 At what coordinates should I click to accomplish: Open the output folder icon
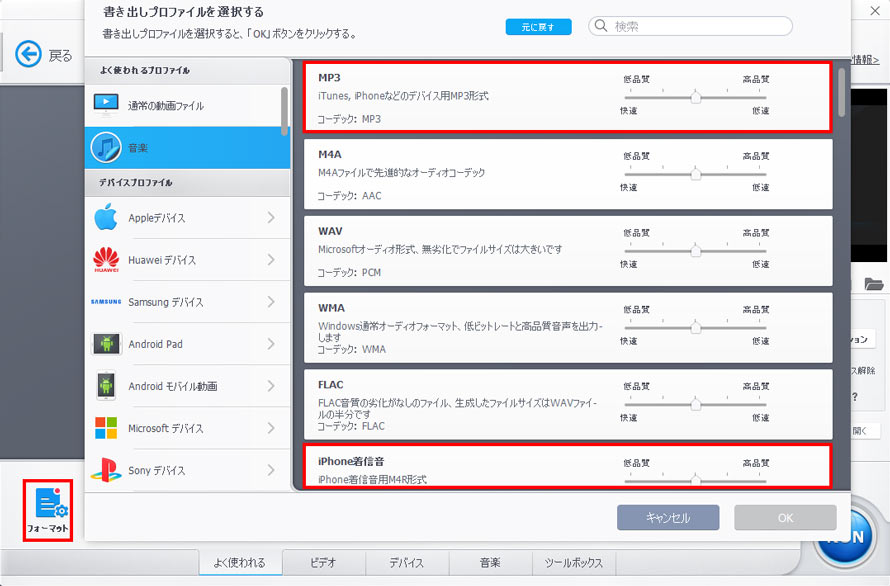[874, 283]
